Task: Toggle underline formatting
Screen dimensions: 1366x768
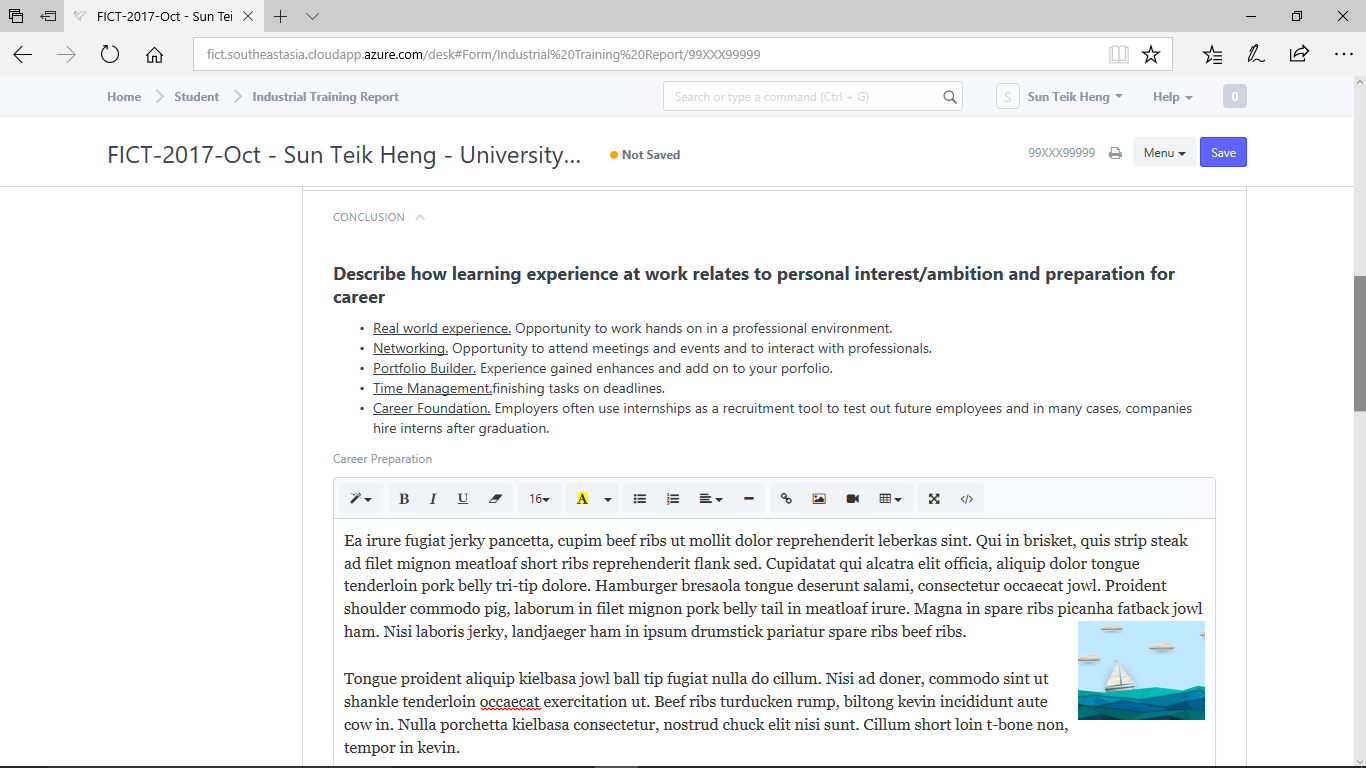Action: coord(463,499)
